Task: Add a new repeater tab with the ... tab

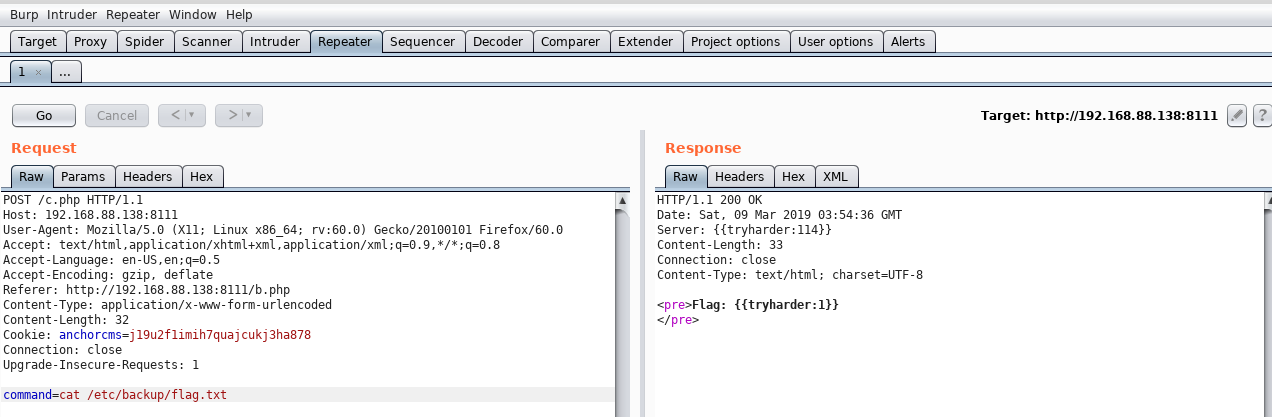Action: tap(65, 73)
